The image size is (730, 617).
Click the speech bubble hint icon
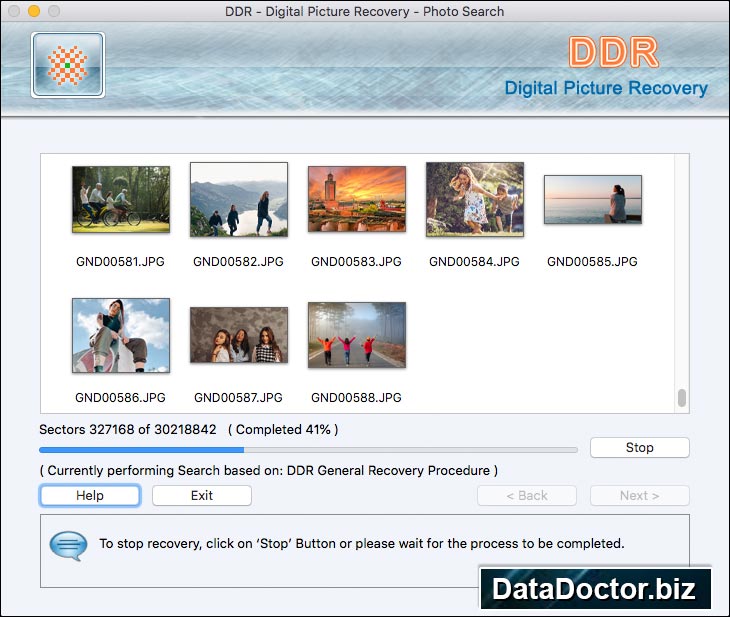68,545
